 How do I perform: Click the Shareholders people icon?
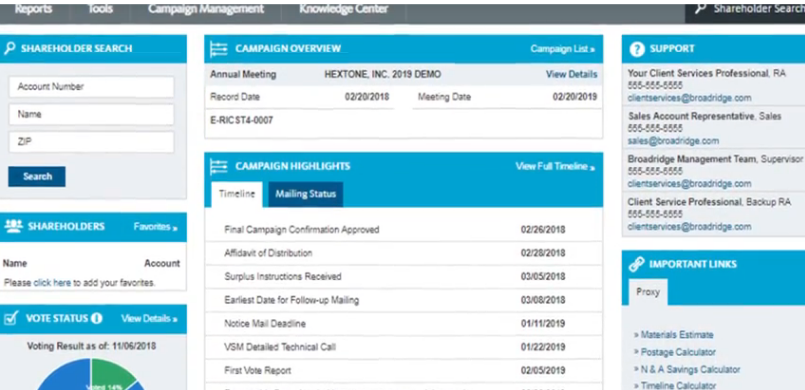pos(13,226)
